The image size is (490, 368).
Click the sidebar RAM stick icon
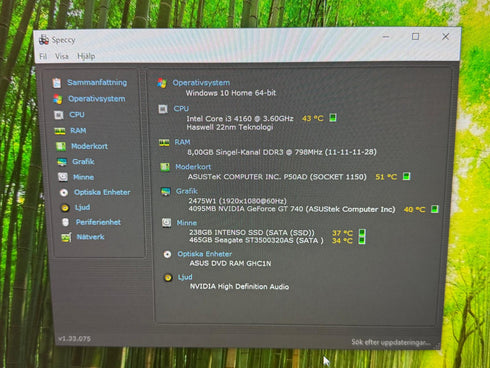pyautogui.click(x=60, y=131)
